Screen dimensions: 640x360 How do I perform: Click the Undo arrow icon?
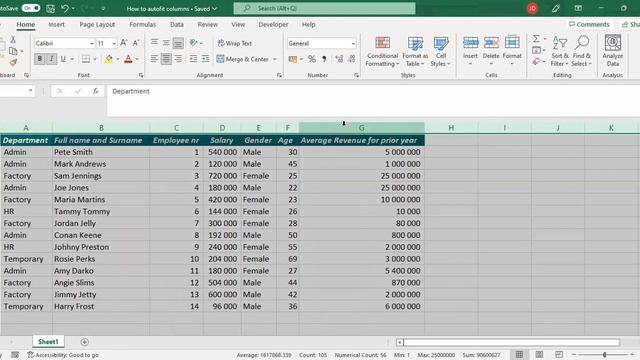point(64,8)
